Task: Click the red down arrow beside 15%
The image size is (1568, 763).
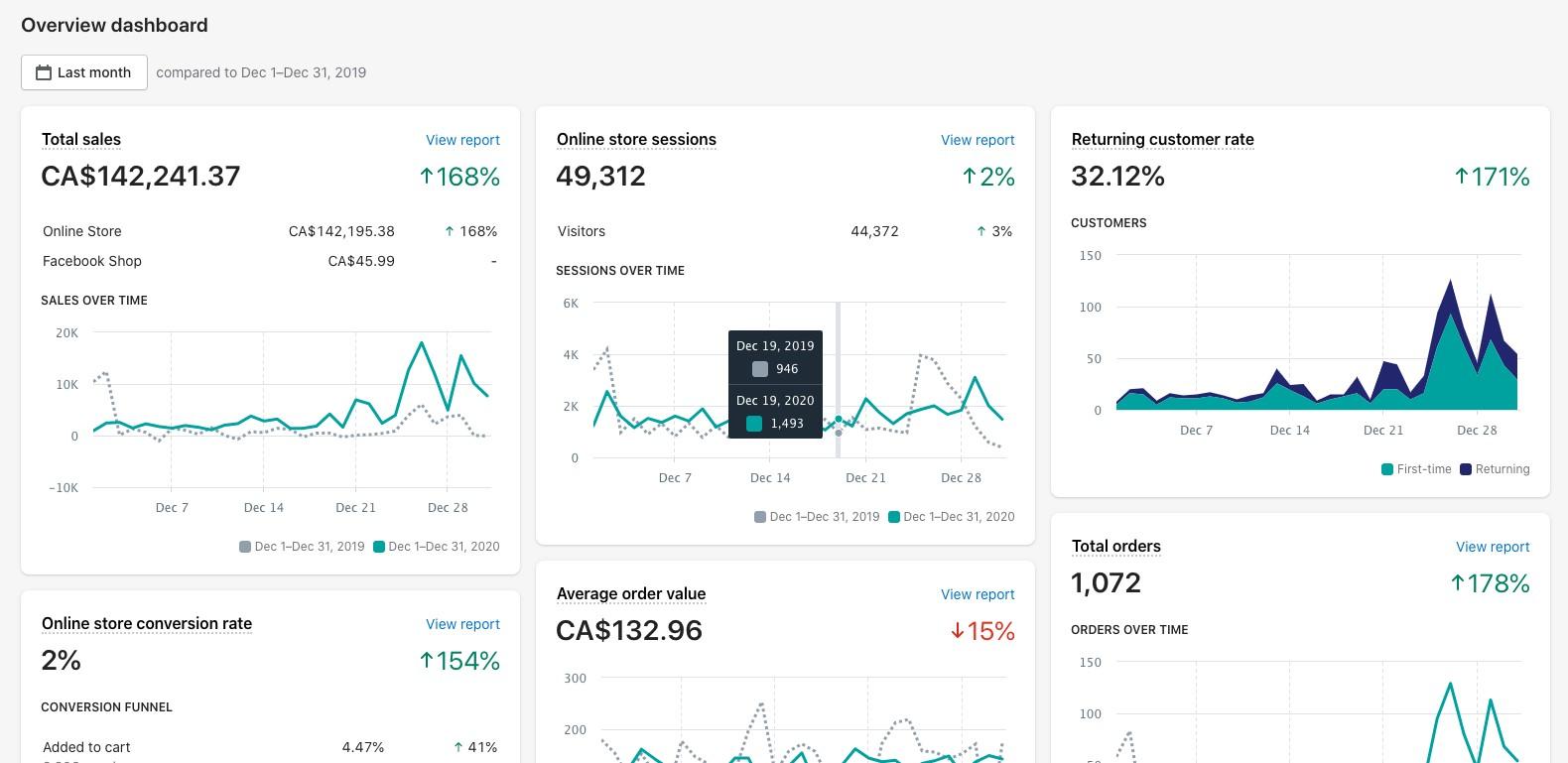Action: coord(957,631)
